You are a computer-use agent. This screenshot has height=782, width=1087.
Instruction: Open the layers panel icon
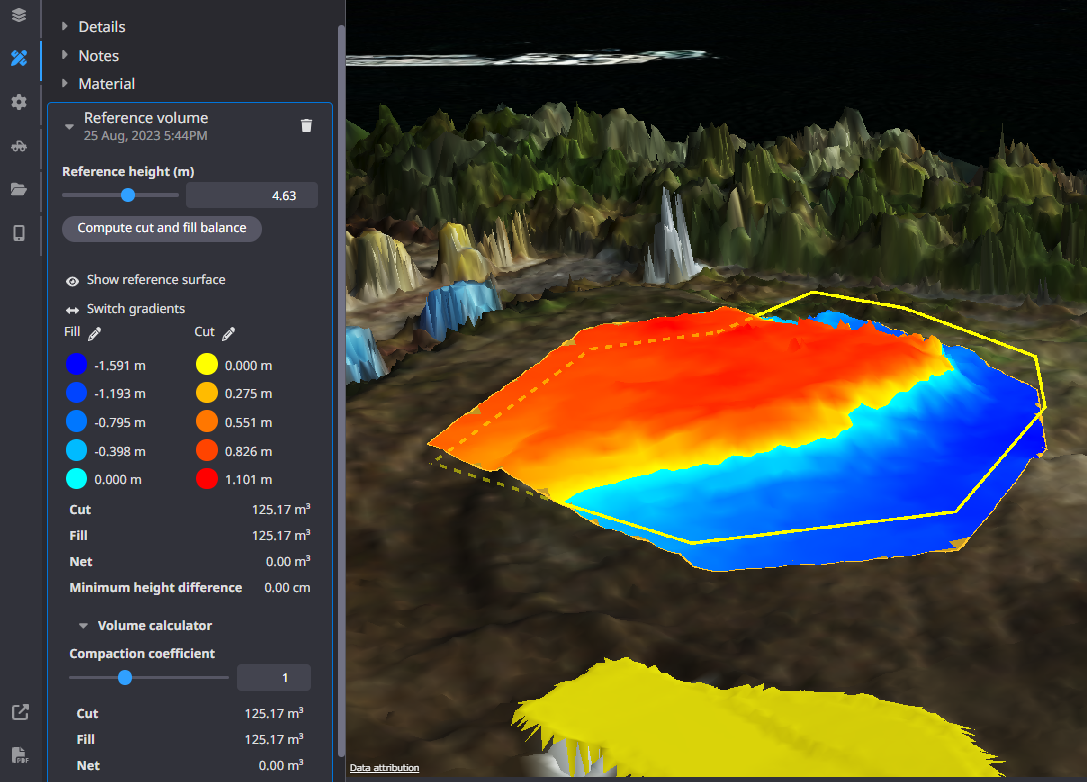pyautogui.click(x=19, y=15)
